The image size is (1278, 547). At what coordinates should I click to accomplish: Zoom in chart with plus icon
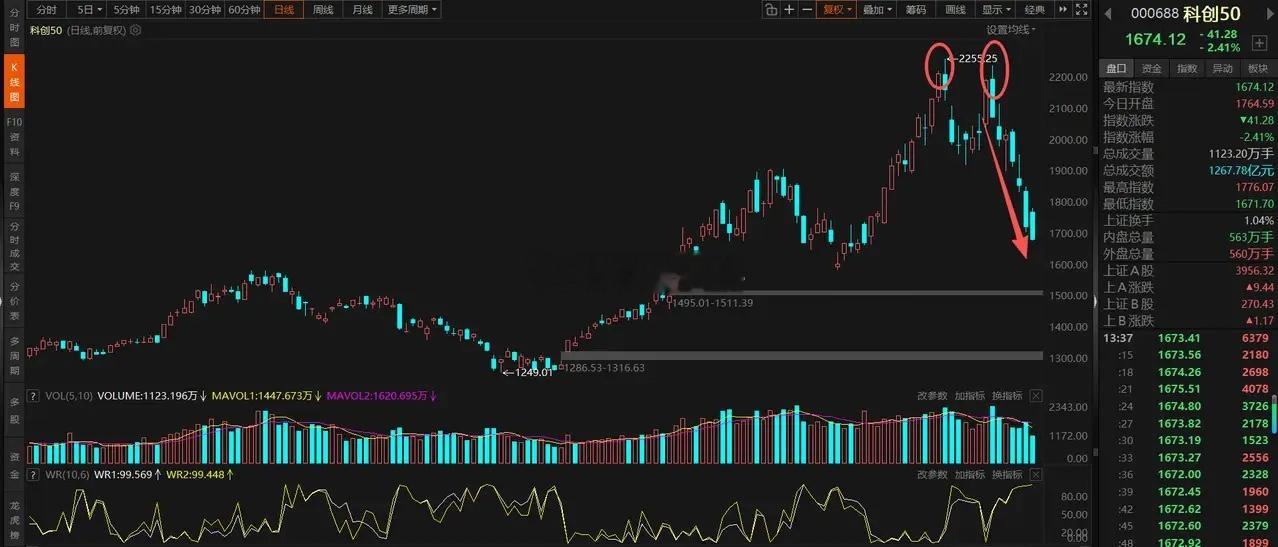click(x=789, y=9)
